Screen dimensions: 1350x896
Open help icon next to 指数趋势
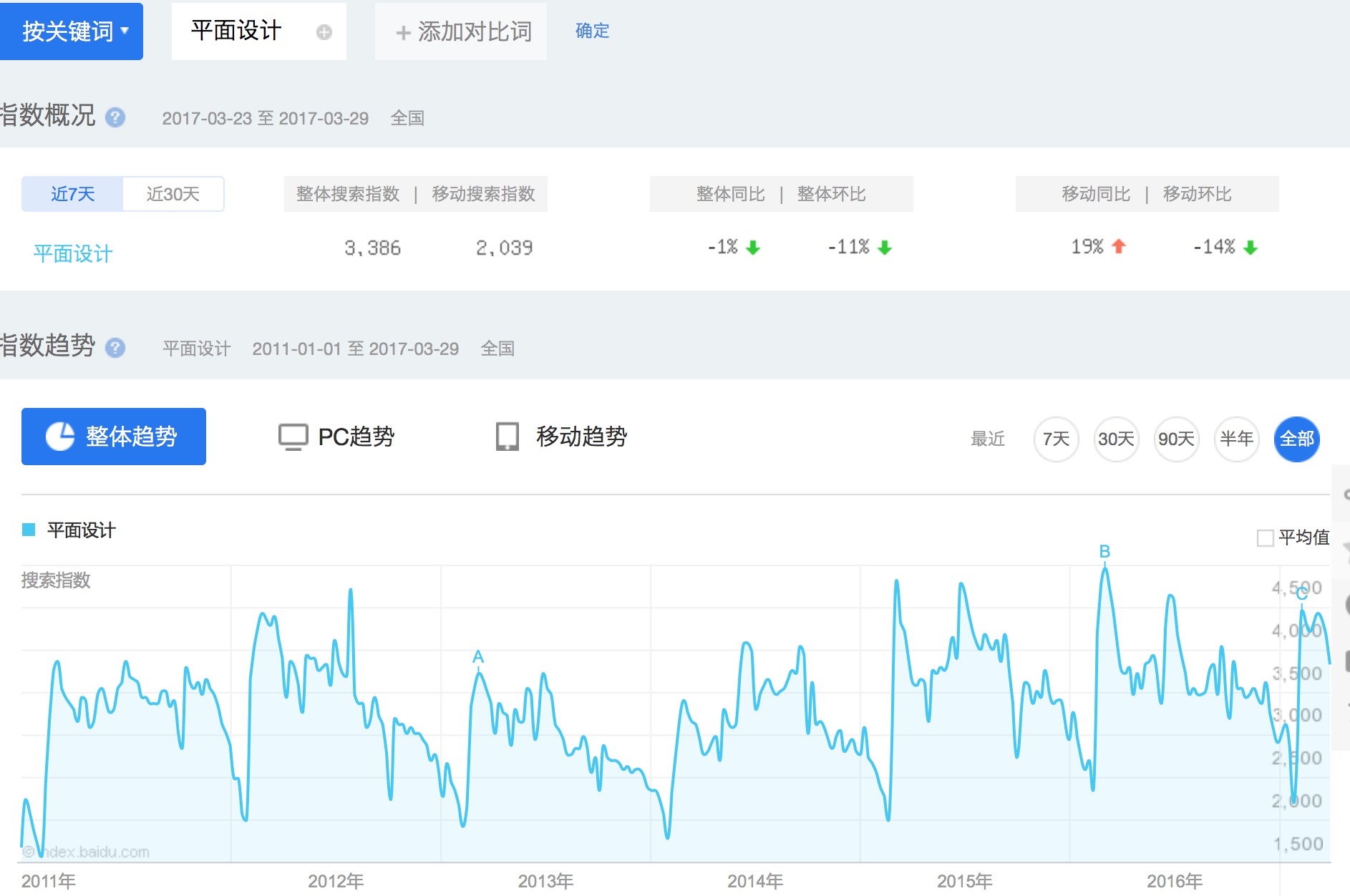[115, 348]
